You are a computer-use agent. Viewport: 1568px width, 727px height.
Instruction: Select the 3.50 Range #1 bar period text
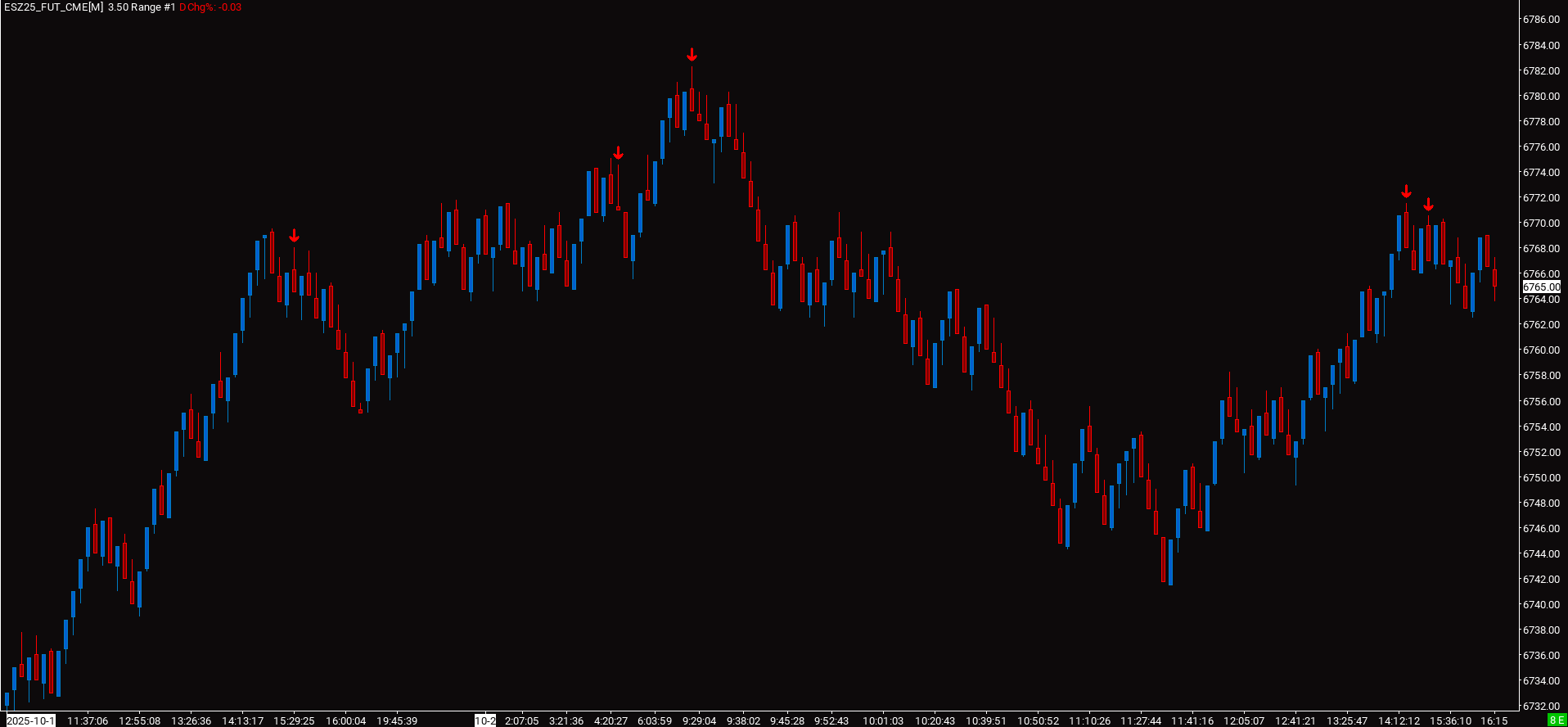142,7
